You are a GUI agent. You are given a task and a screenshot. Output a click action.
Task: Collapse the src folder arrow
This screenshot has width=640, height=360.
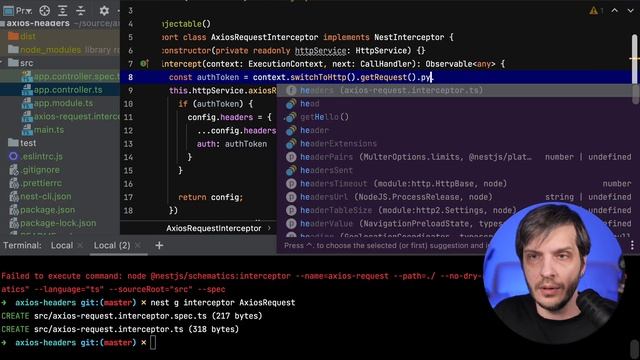[2, 63]
